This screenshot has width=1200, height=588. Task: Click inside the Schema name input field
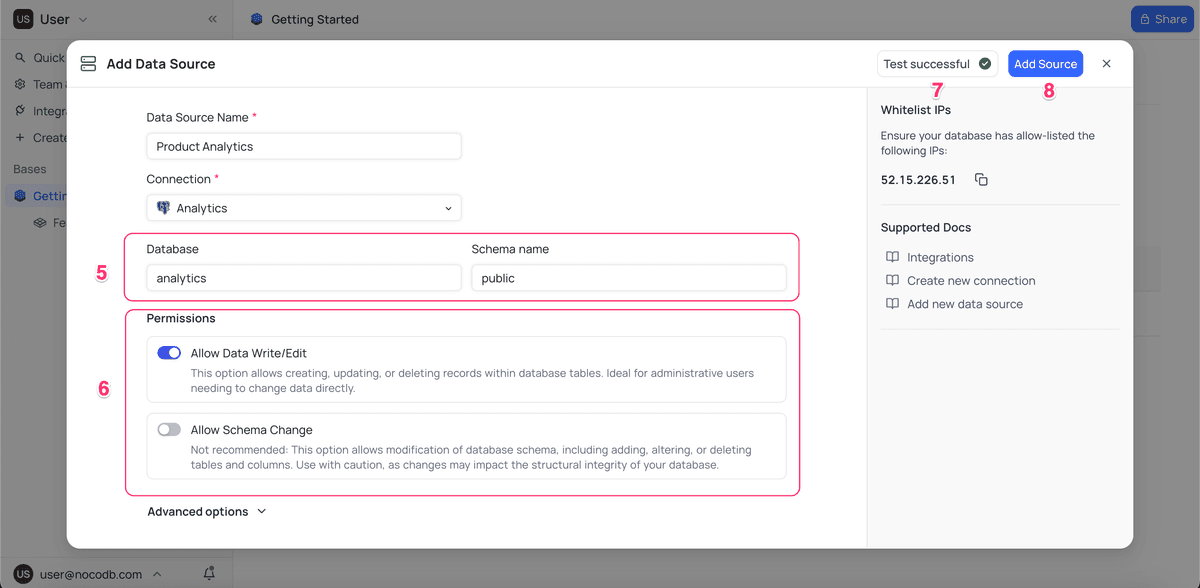(x=629, y=276)
